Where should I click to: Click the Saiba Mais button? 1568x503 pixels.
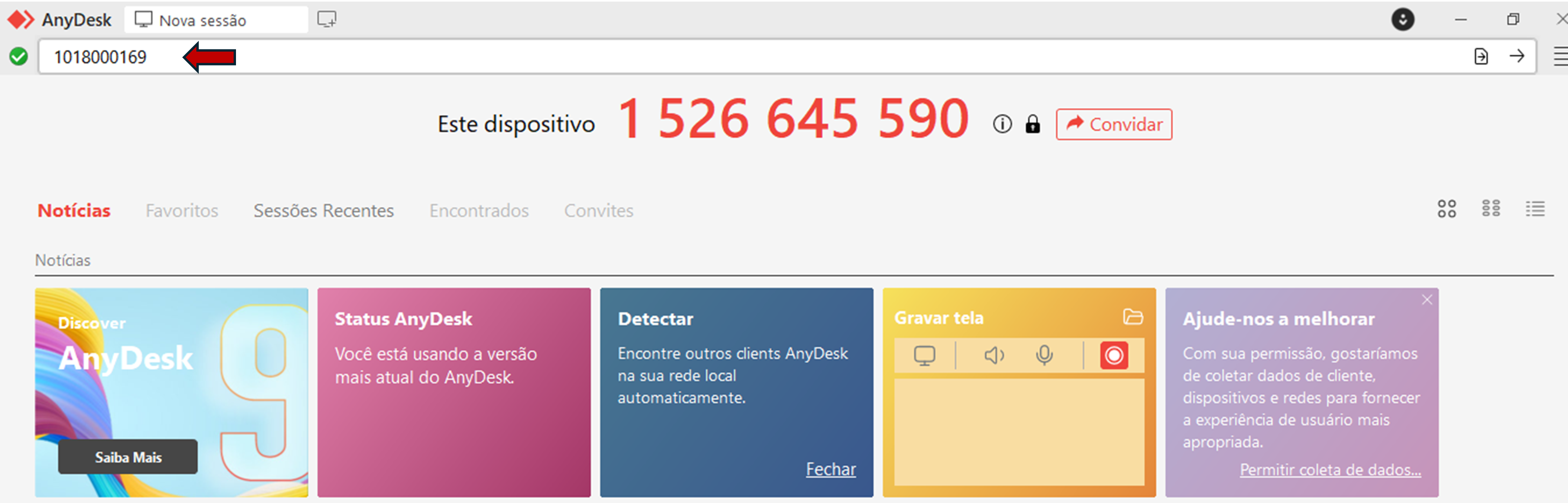(x=128, y=457)
